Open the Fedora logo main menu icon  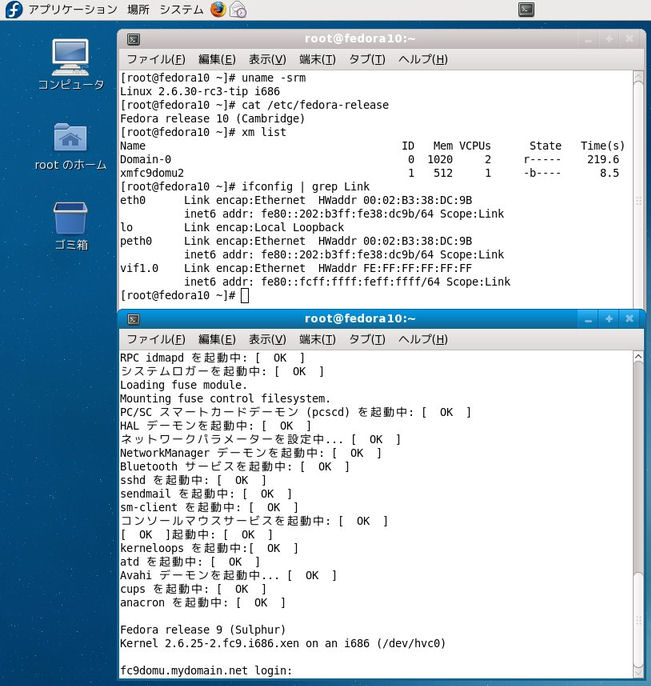[x=14, y=10]
